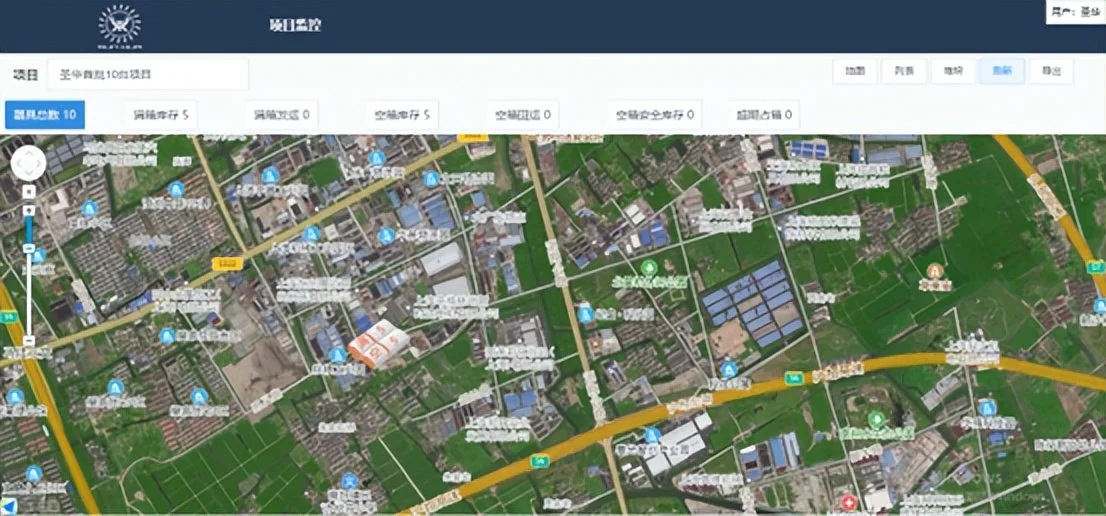Click the arrow icon in map's bottom-left corner

pyautogui.click(x=8, y=507)
